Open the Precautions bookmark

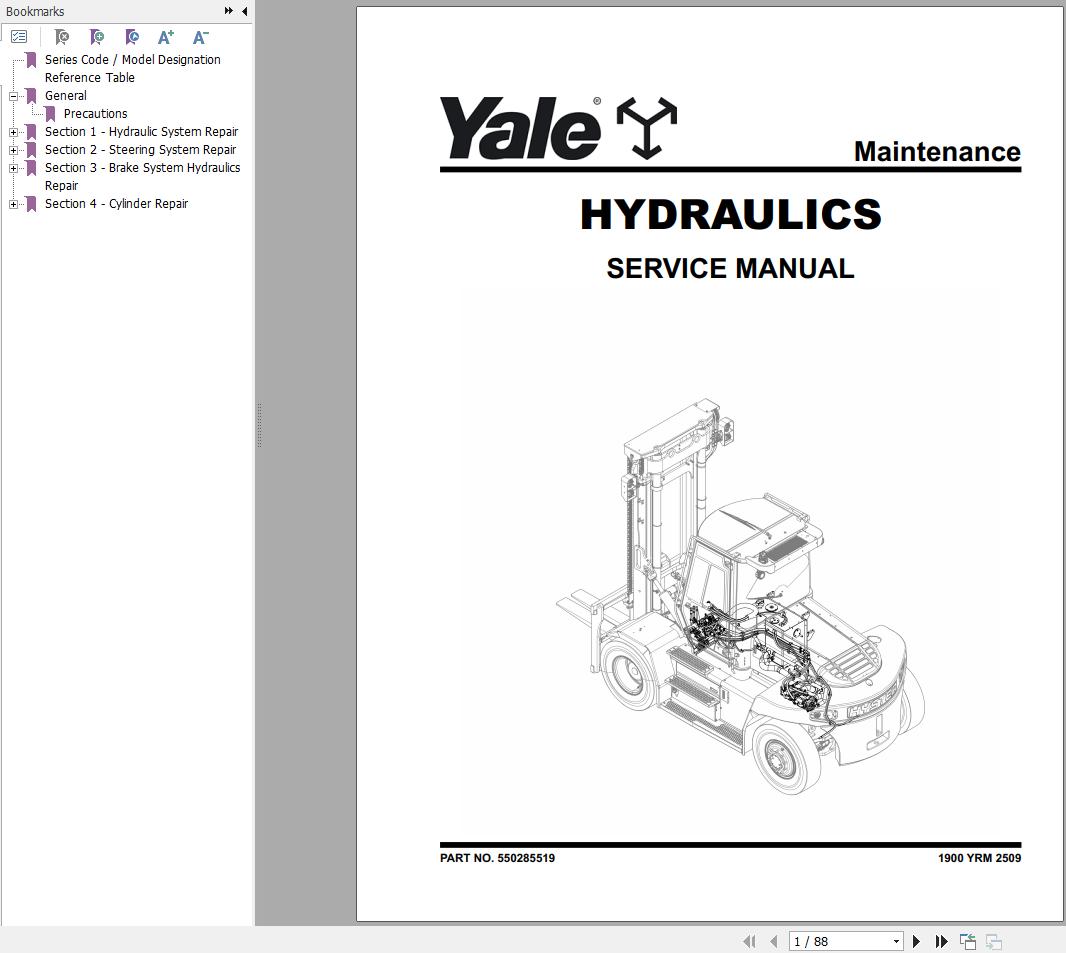[x=95, y=114]
